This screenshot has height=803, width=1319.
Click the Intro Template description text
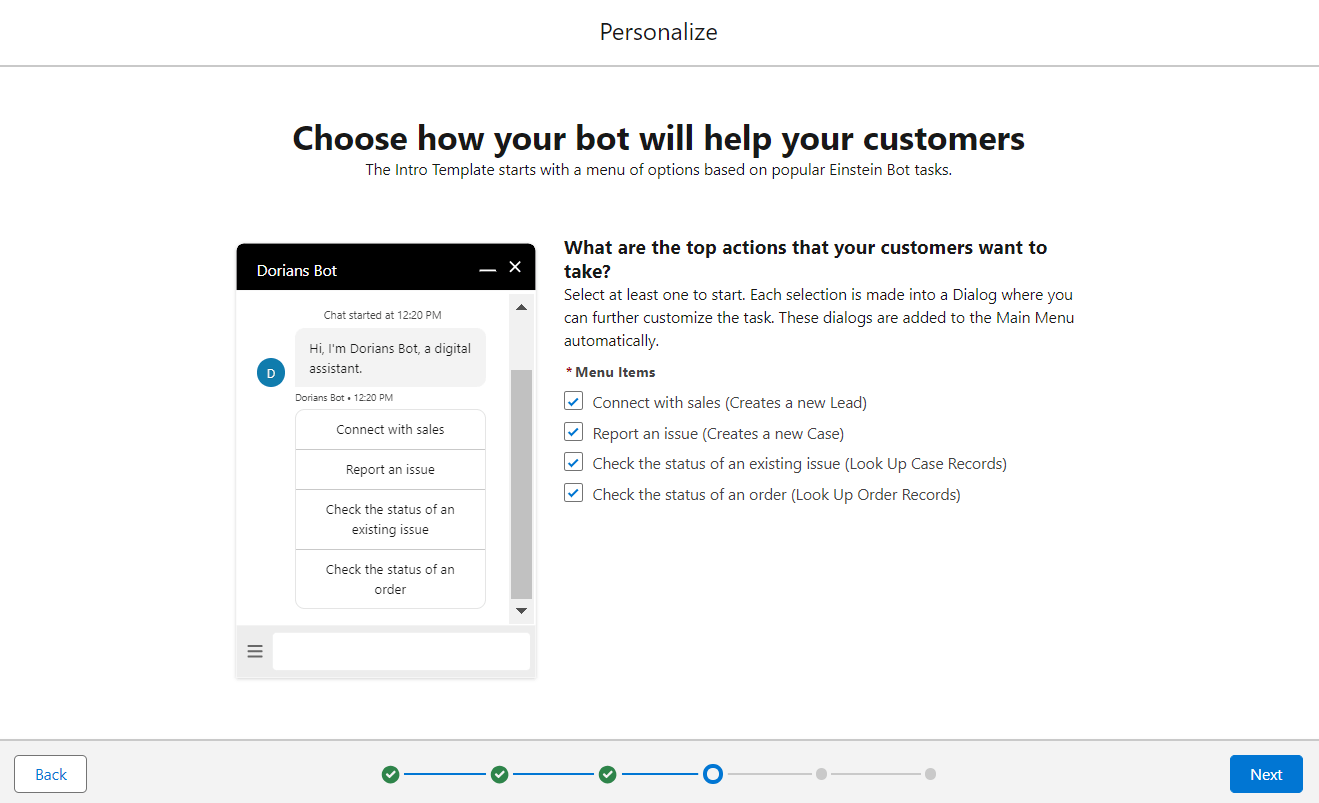(659, 170)
